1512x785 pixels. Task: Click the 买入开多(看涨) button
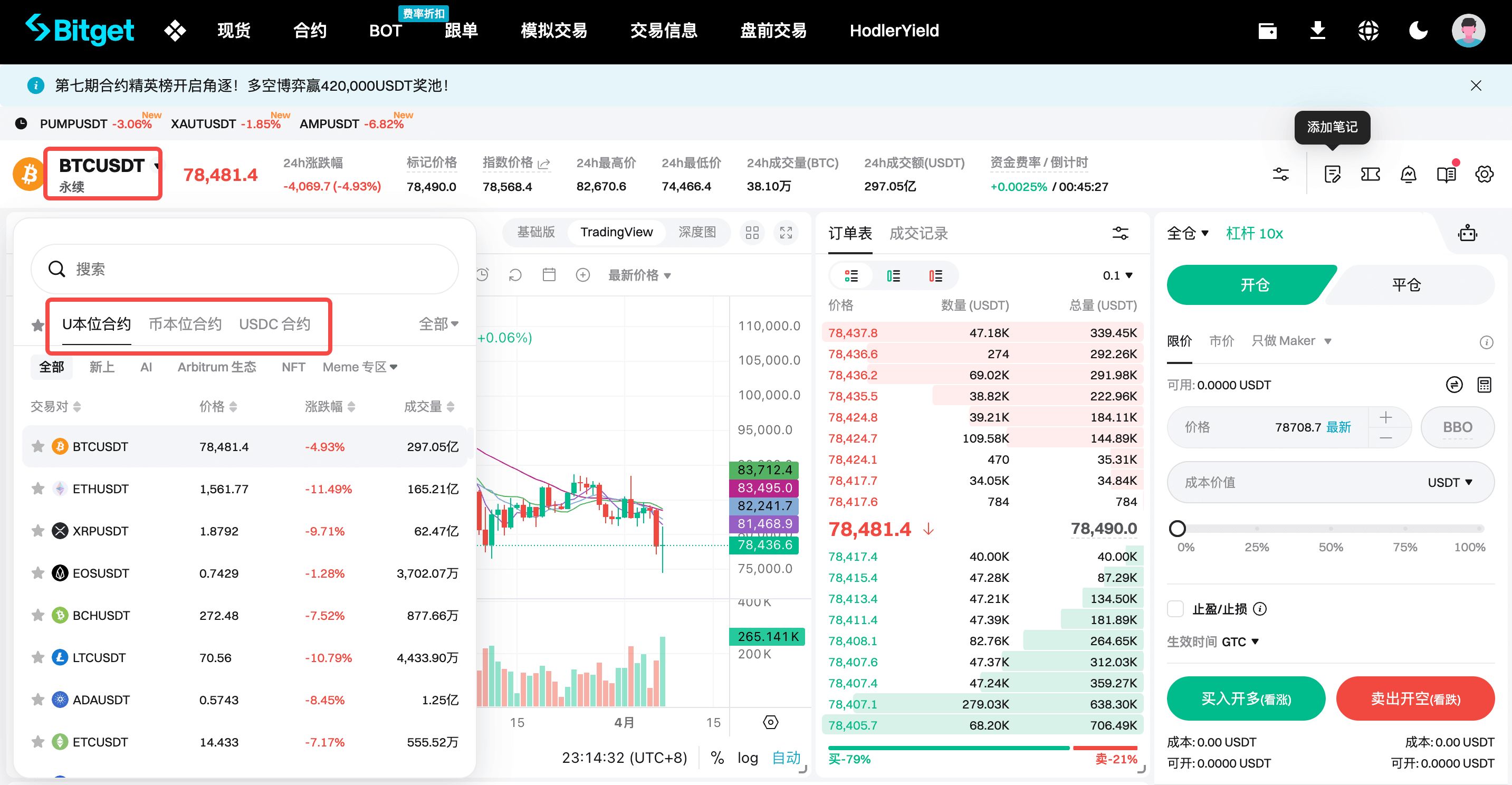pyautogui.click(x=1246, y=698)
